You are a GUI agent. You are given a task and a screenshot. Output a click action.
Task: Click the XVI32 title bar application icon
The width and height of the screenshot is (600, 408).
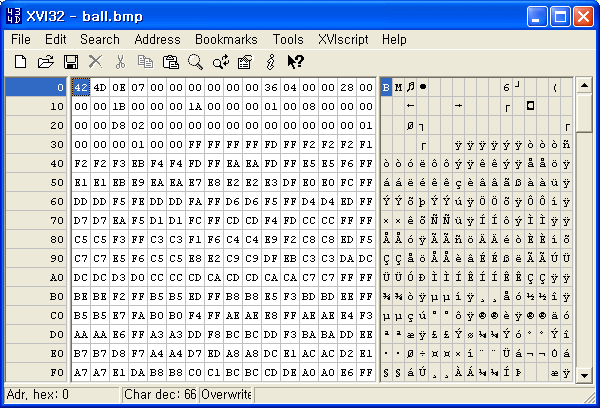(x=14, y=16)
